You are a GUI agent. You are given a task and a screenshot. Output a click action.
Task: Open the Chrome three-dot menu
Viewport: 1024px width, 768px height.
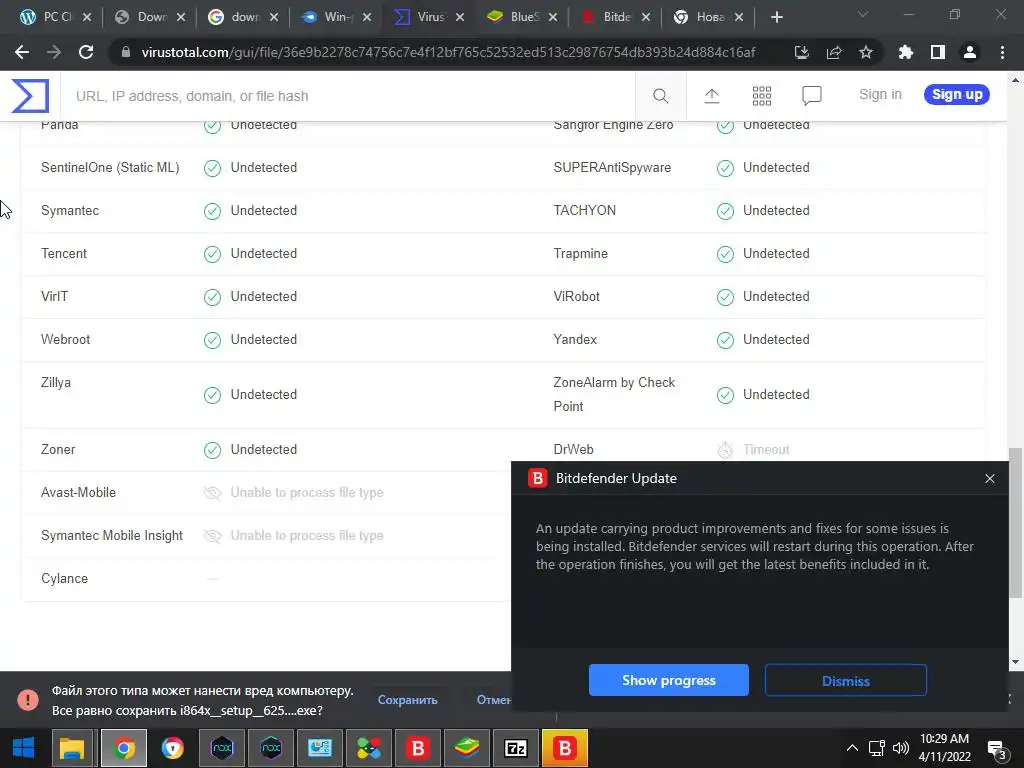coord(1002,52)
